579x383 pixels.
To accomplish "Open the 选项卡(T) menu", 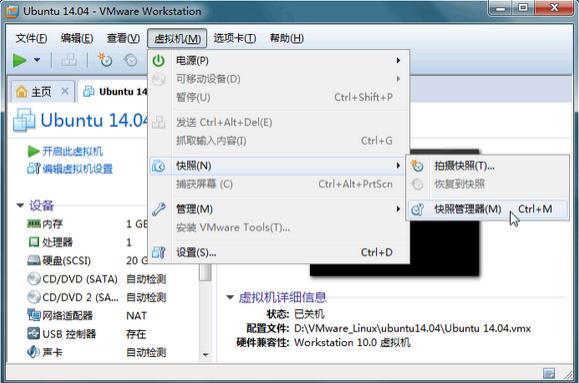I will point(234,38).
